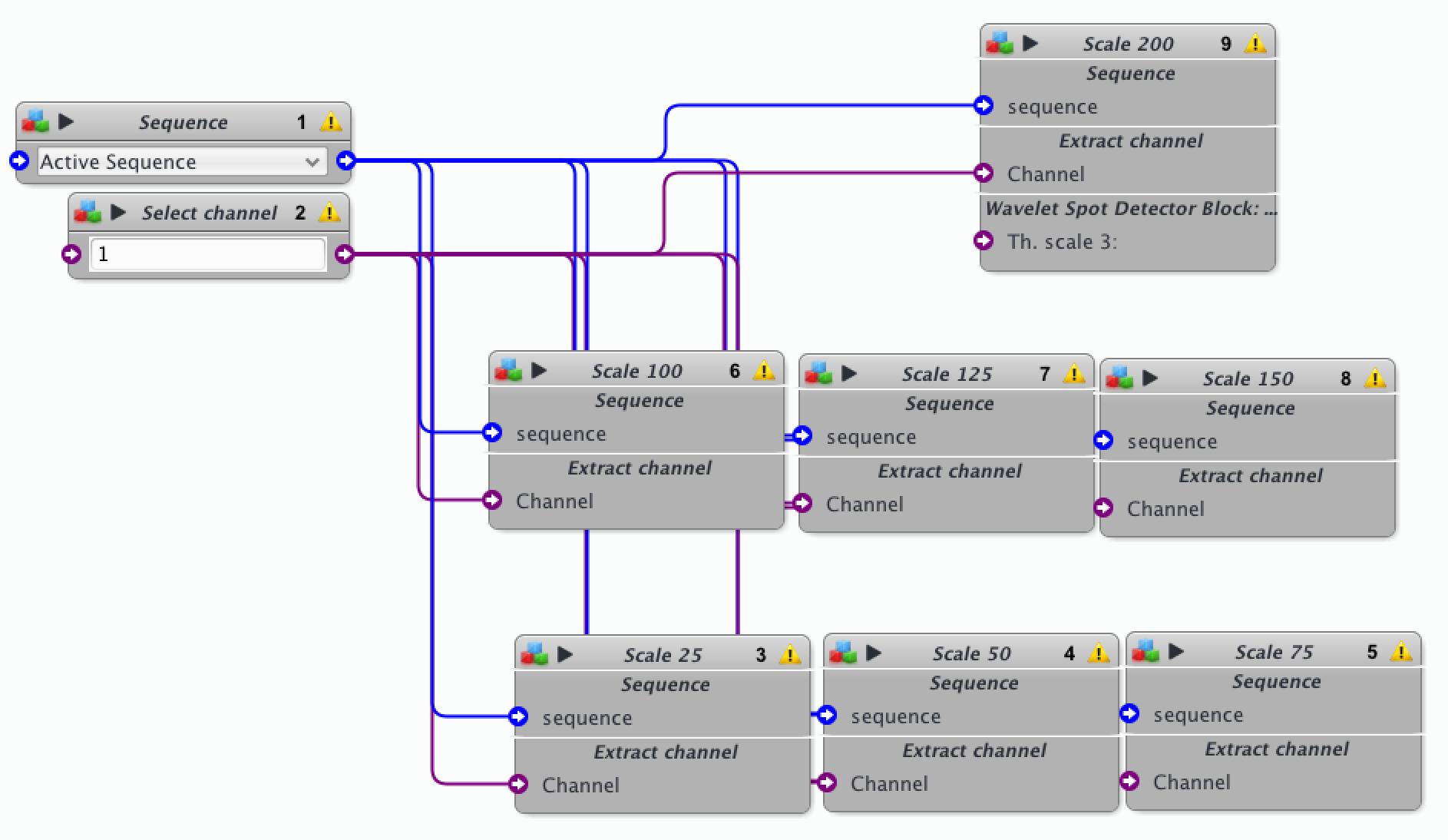The width and height of the screenshot is (1448, 840).
Task: Click the channel number input field
Action: click(207, 254)
